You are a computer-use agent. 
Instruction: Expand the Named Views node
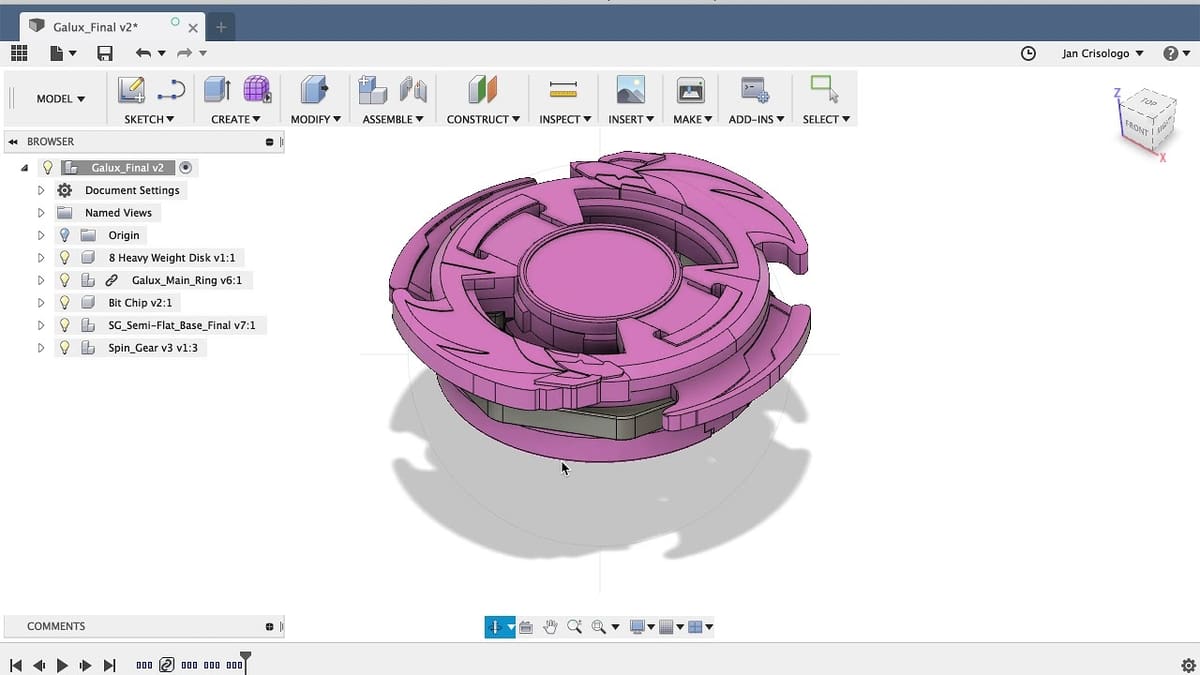coord(41,213)
